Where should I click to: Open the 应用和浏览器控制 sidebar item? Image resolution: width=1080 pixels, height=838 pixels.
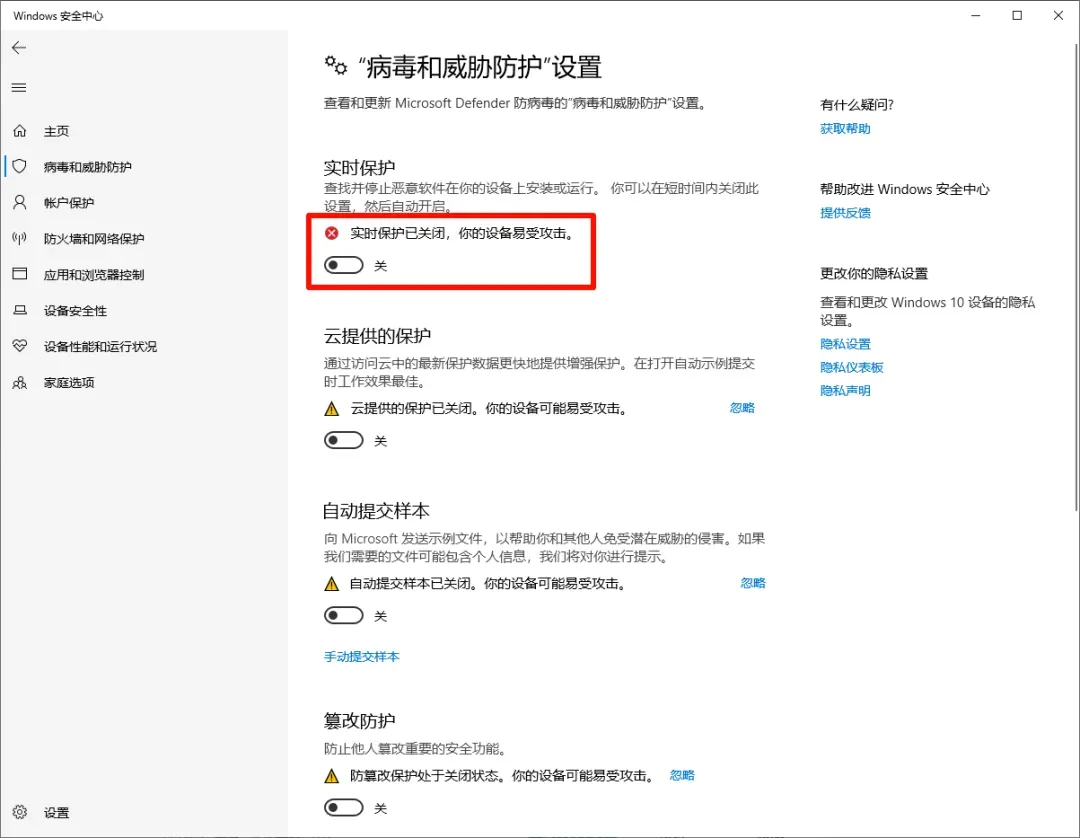[144, 274]
